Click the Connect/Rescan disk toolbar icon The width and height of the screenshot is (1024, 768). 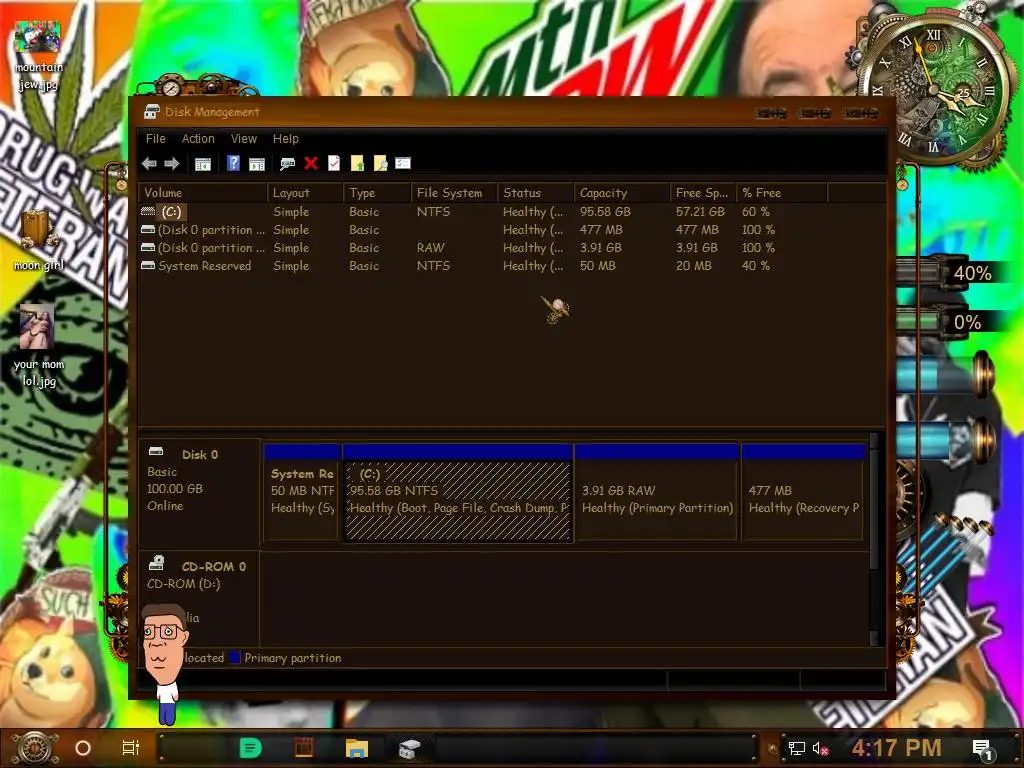(287, 164)
